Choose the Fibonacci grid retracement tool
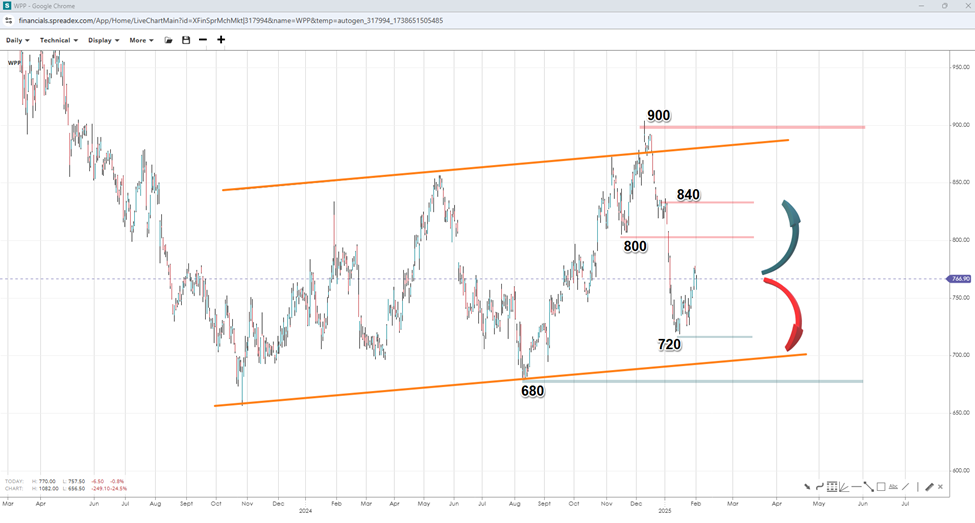This screenshot has height=523, width=975. (x=832, y=487)
